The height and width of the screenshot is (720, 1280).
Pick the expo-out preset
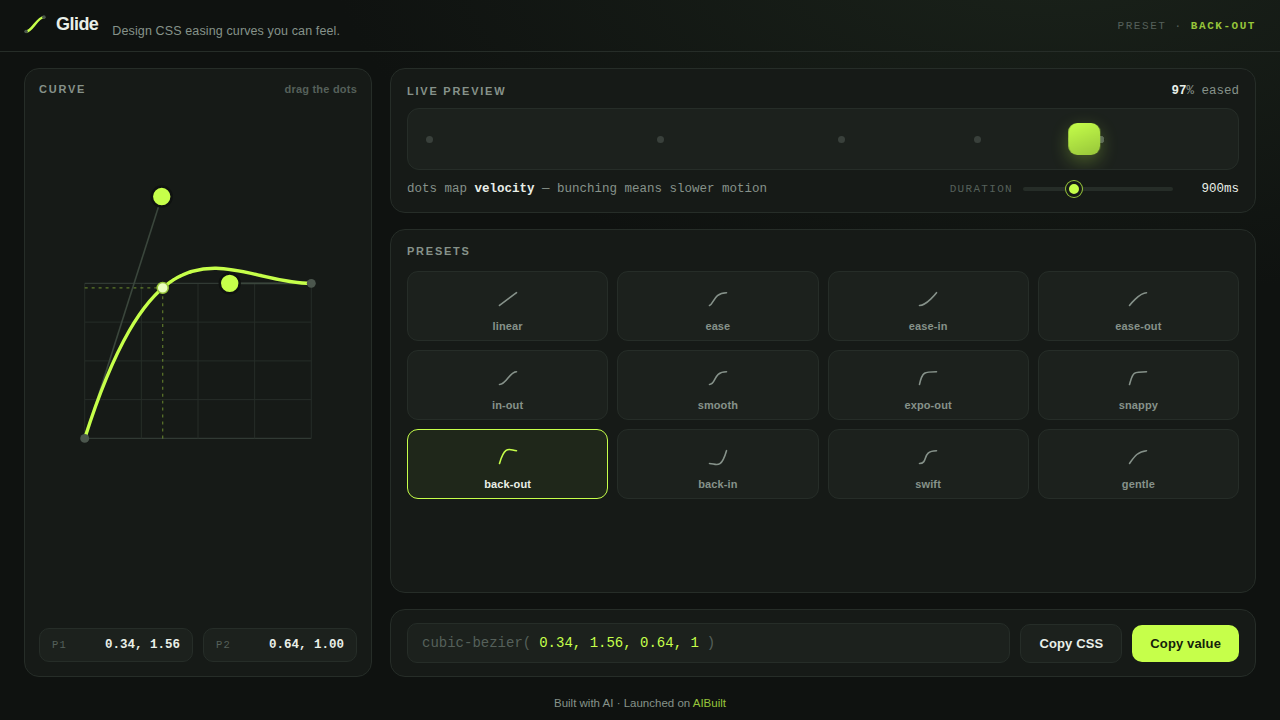click(x=928, y=385)
